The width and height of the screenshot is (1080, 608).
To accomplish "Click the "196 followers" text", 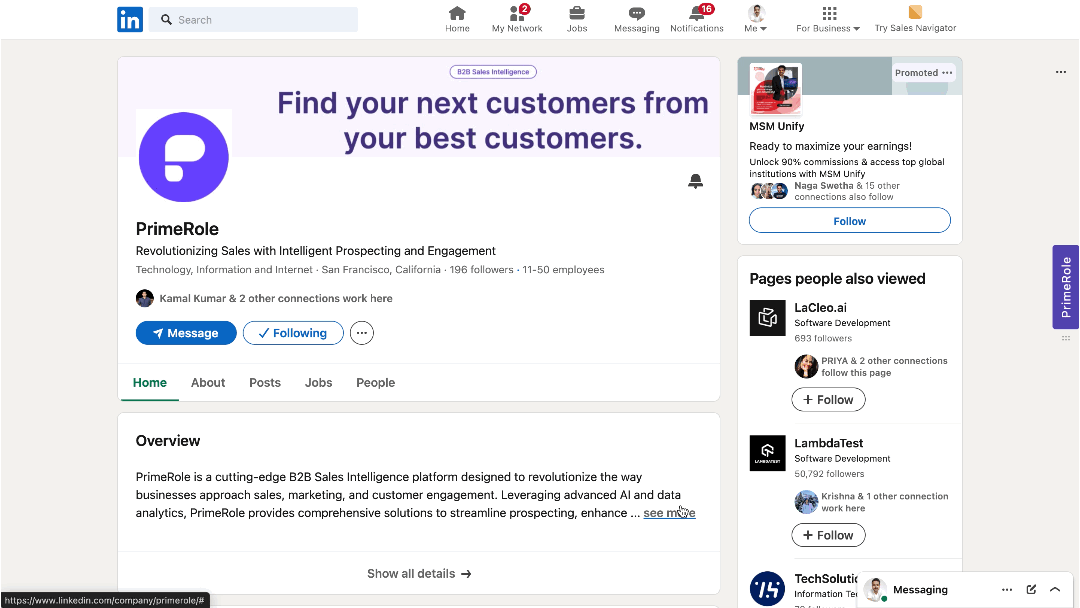I will coord(481,270).
